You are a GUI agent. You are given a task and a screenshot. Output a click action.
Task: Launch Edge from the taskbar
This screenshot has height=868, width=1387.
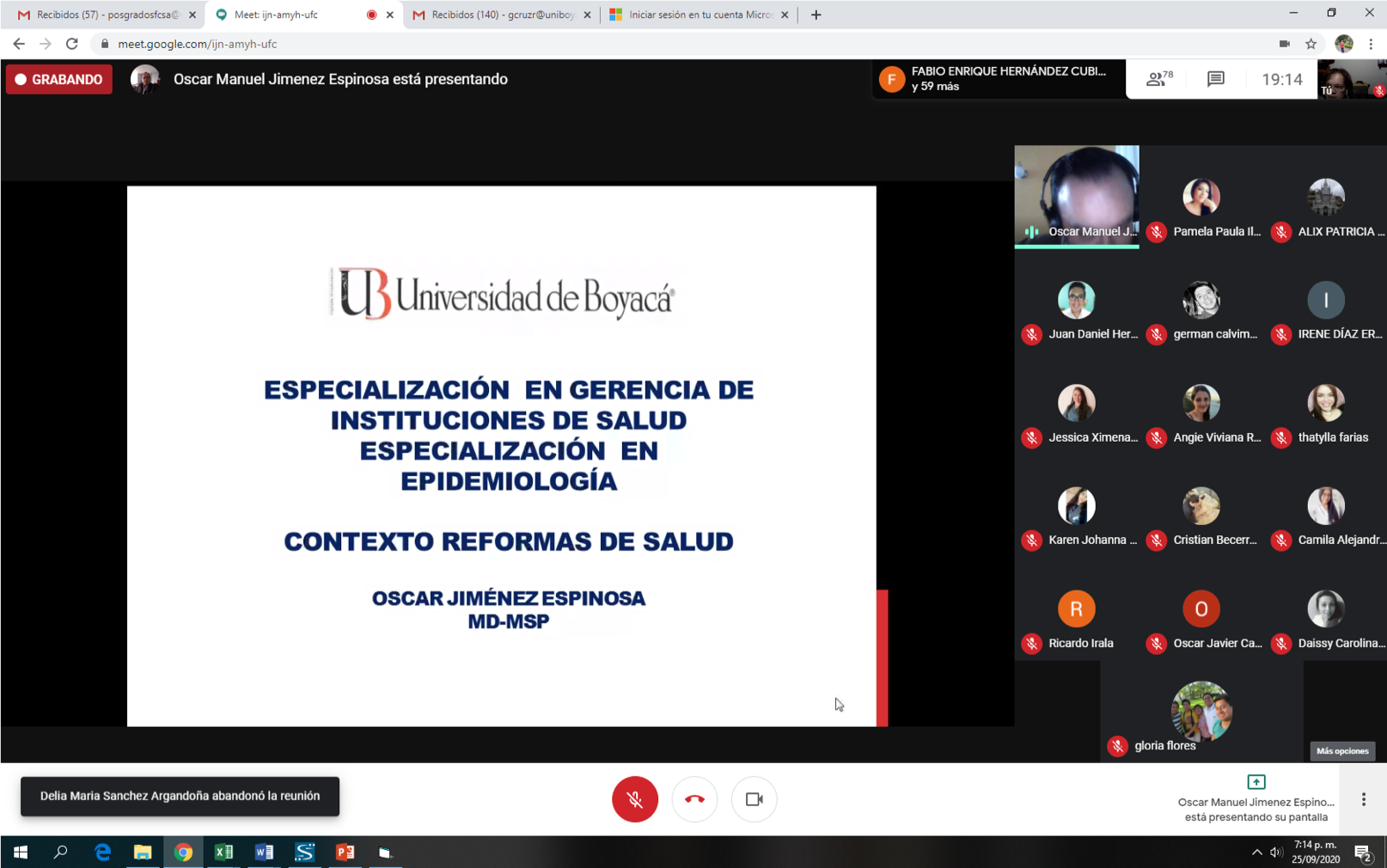(x=102, y=853)
